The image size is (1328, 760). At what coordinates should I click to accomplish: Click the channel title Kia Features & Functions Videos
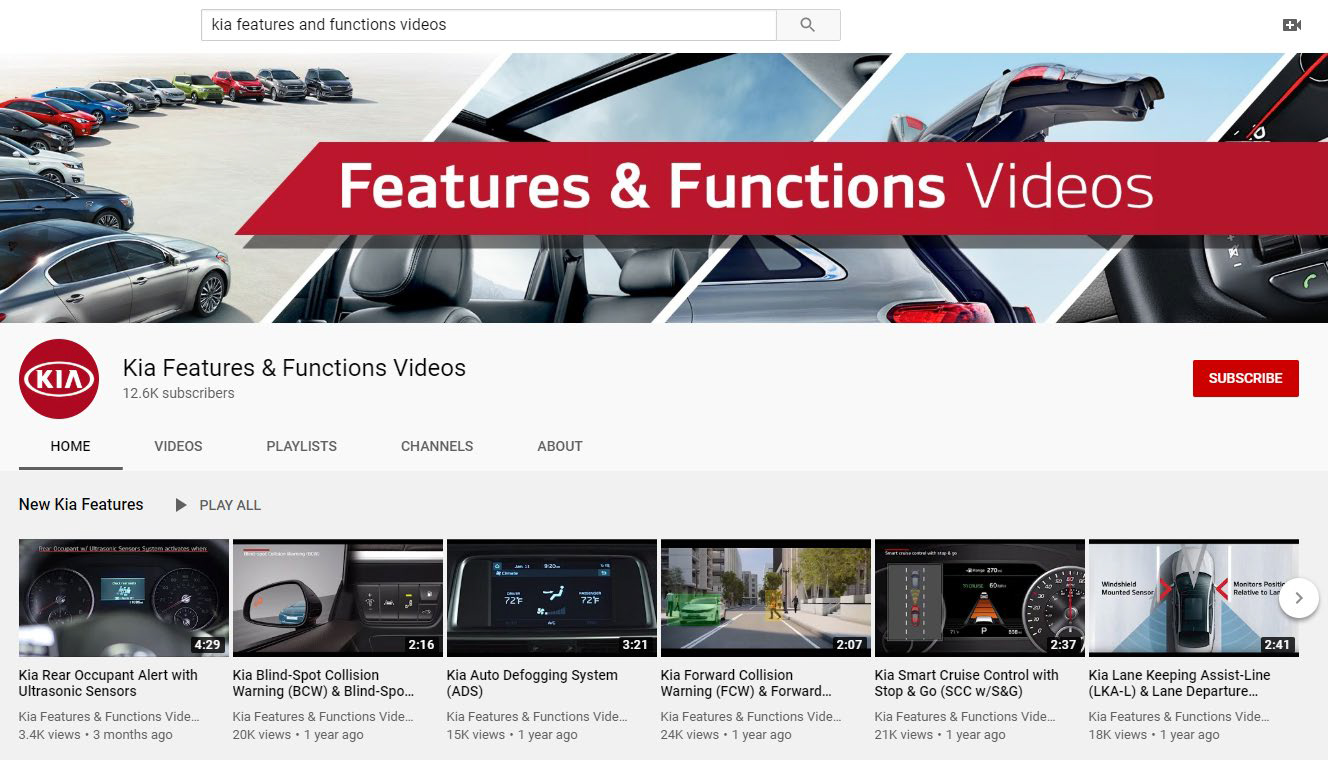coord(294,368)
